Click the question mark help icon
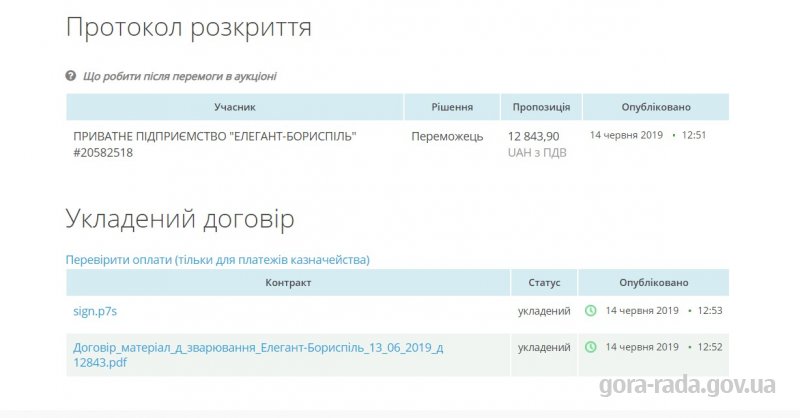 click(x=70, y=76)
